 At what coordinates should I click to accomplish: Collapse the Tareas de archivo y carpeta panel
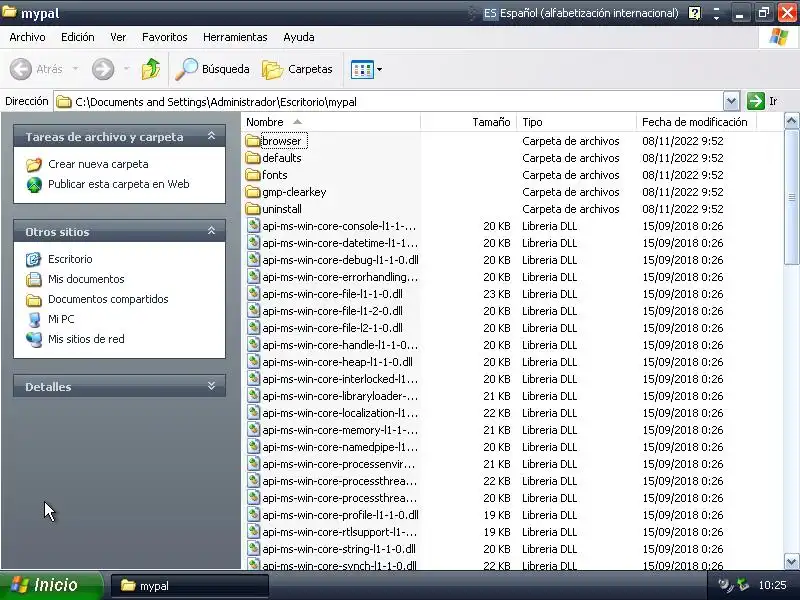click(211, 136)
